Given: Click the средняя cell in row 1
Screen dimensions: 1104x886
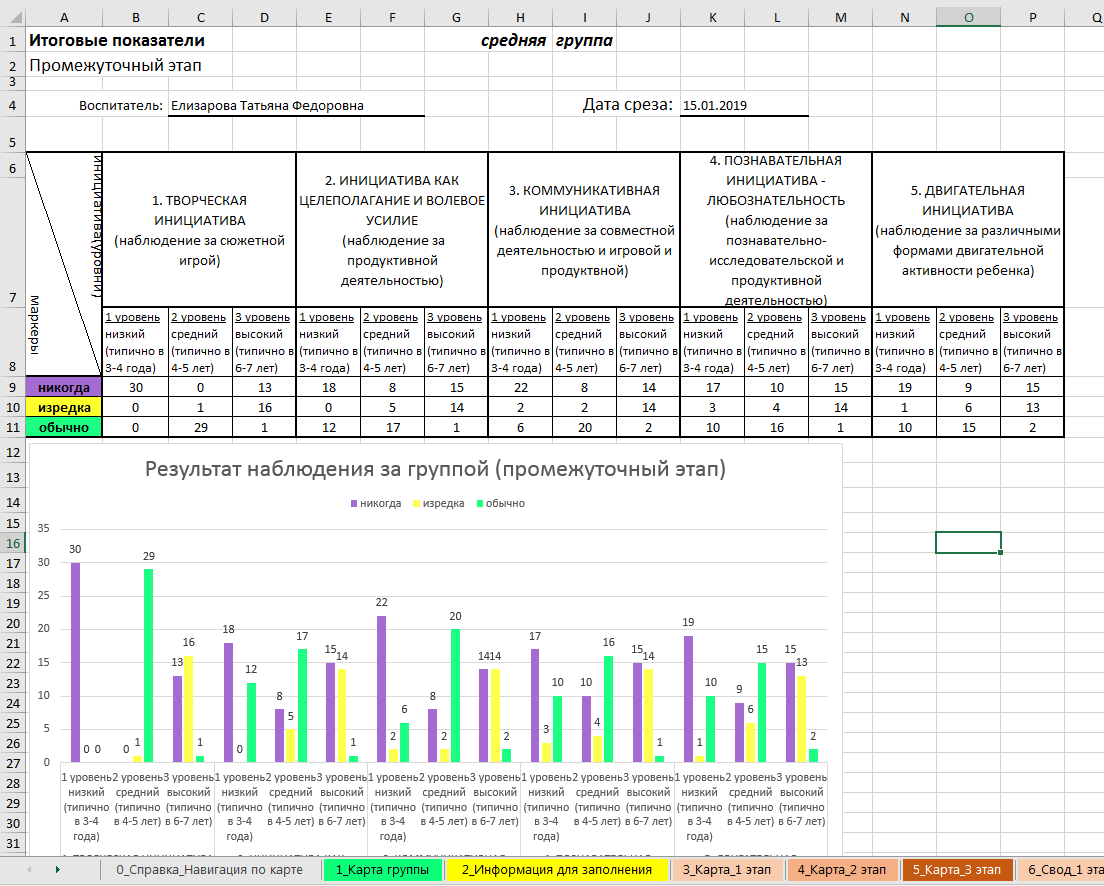Looking at the screenshot, I should (513, 41).
